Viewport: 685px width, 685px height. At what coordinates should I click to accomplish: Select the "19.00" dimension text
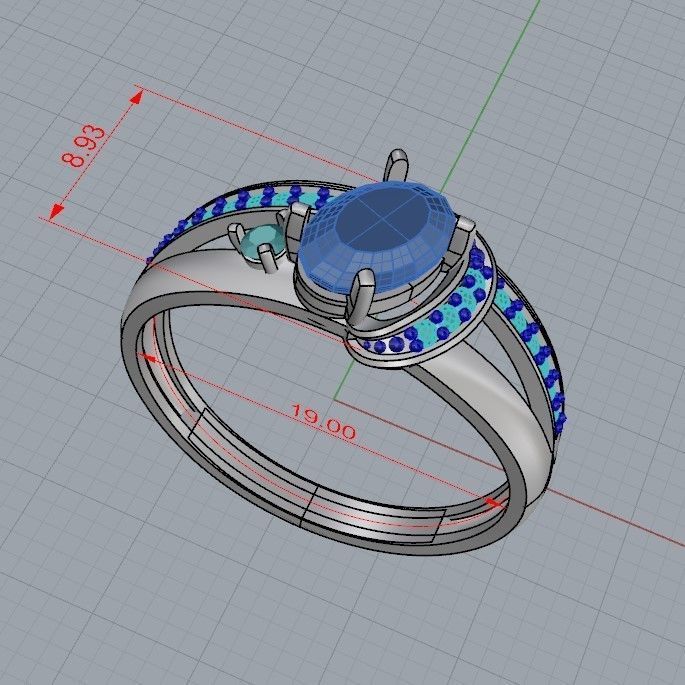[x=324, y=422]
